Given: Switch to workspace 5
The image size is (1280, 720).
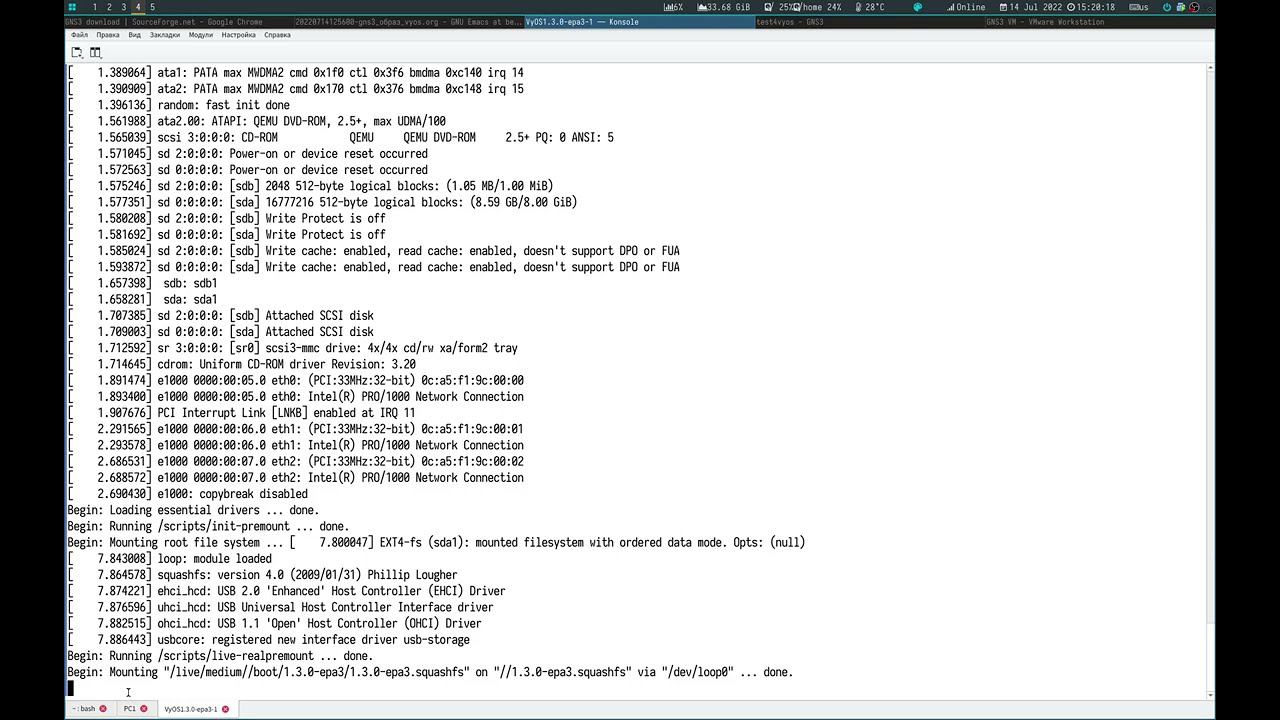Looking at the screenshot, I should (153, 7).
